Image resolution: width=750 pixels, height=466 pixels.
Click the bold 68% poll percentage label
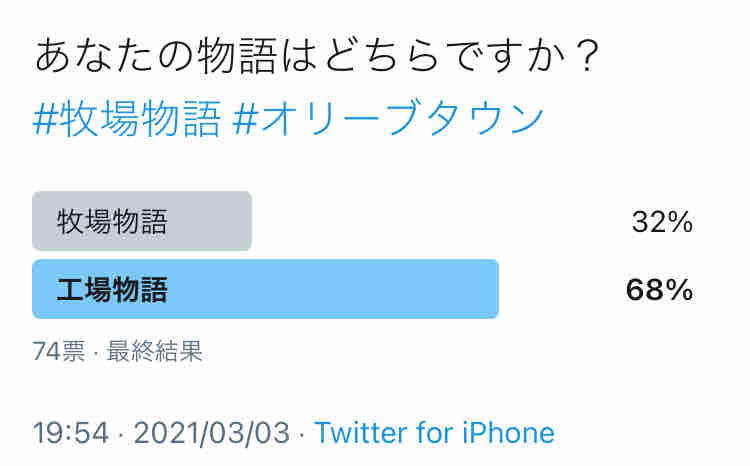659,290
